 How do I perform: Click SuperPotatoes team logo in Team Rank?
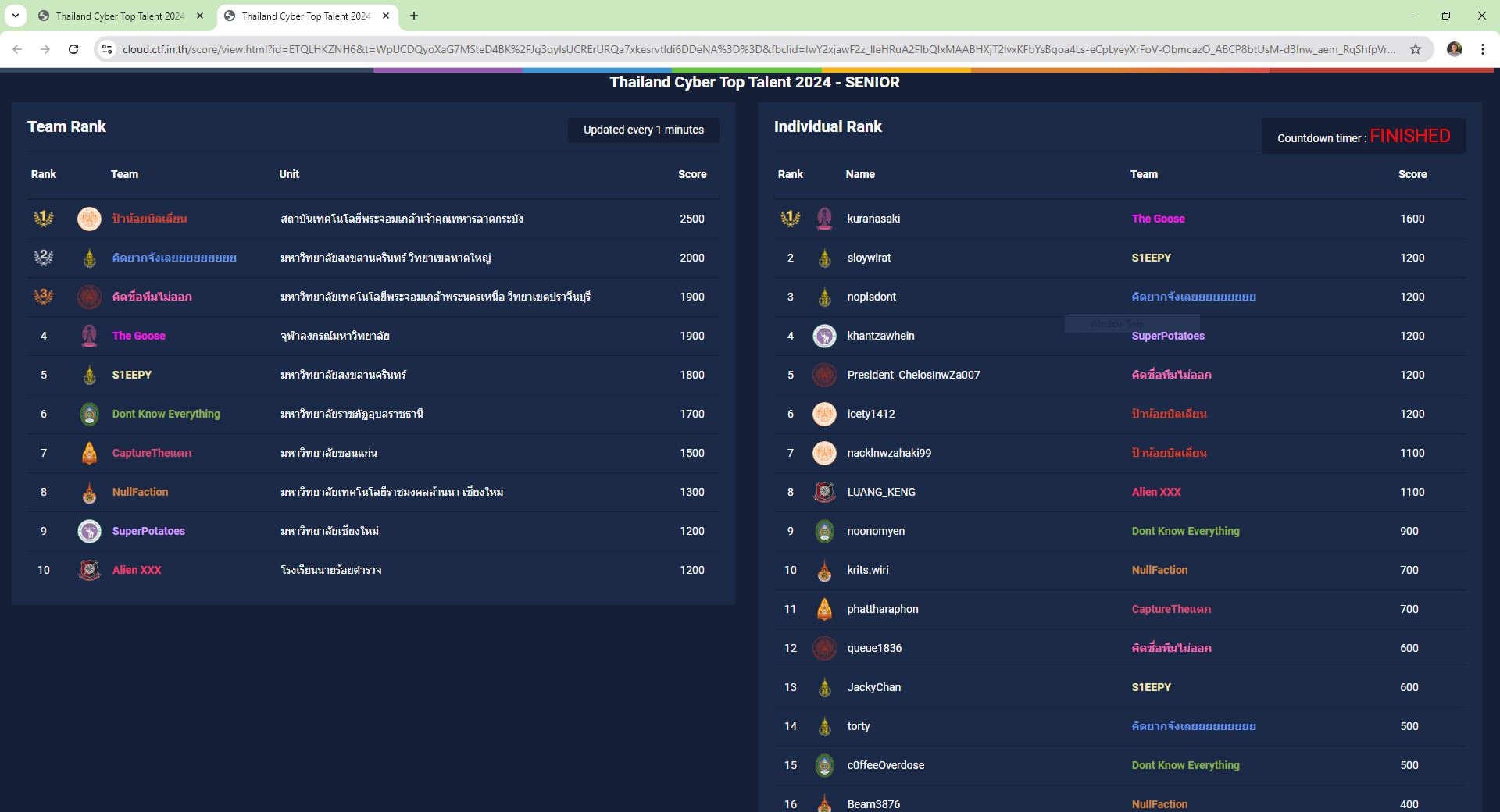point(89,531)
